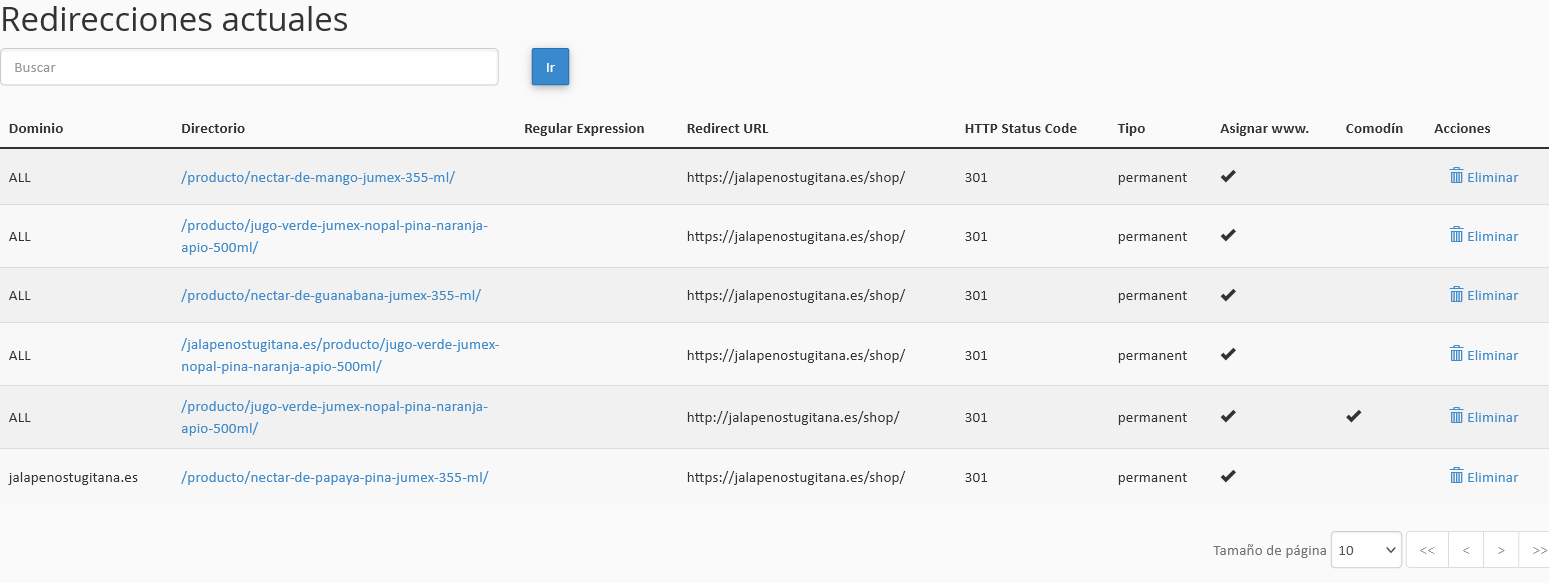
Task: Click trash icon in the Comodín-checked row
Action: point(1456,416)
